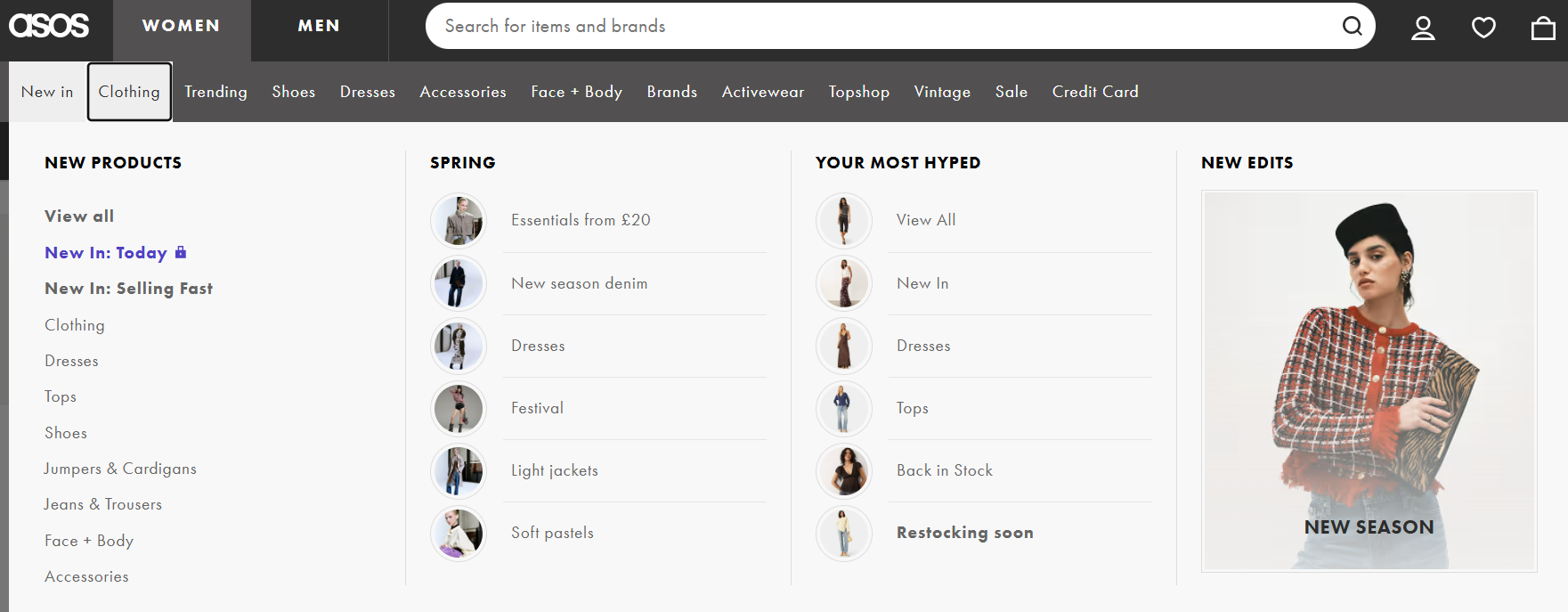Click the search items and brands field
This screenshot has height=612, width=1568.
881,26
